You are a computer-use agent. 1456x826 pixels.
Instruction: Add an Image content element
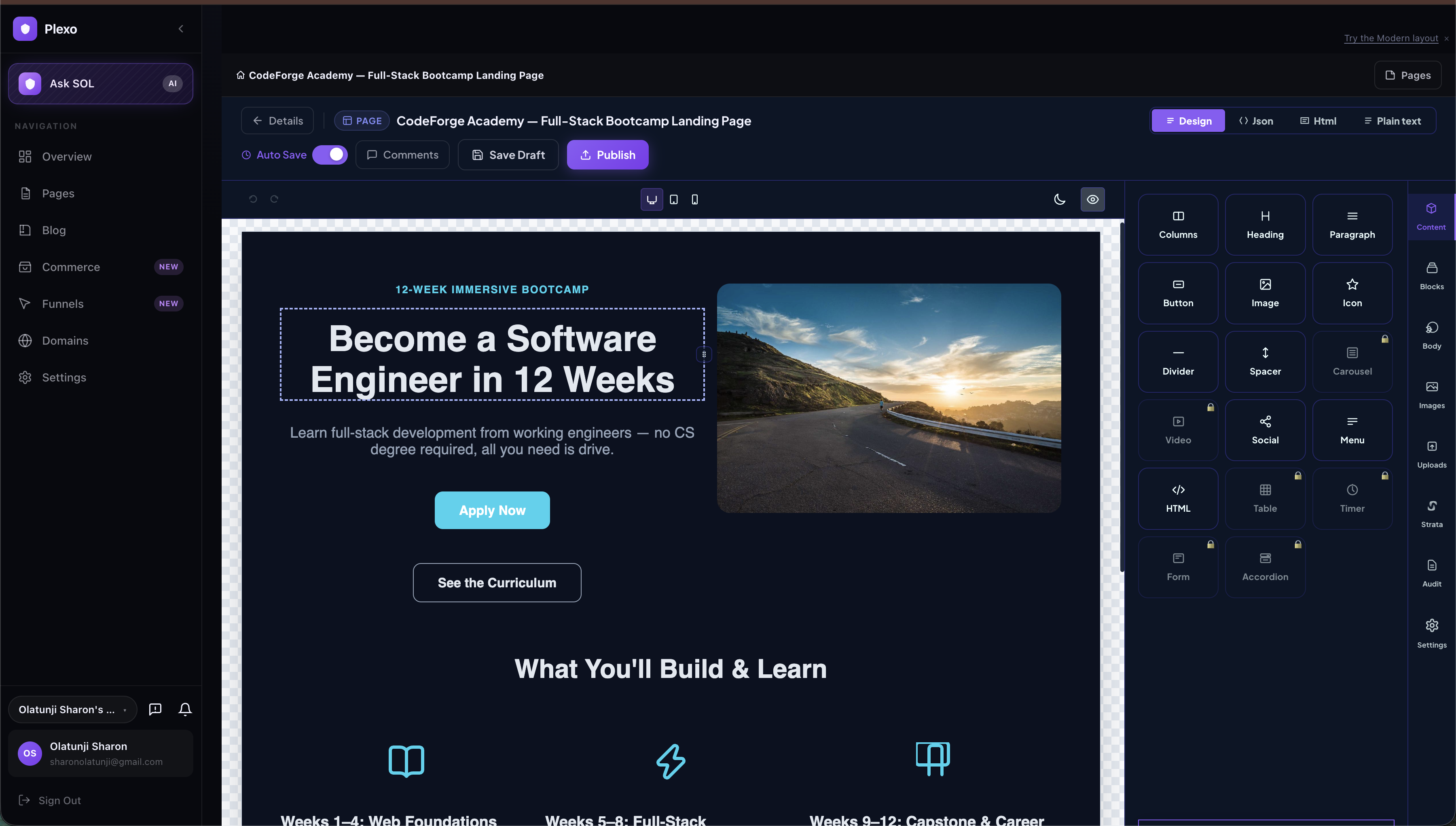click(1265, 293)
